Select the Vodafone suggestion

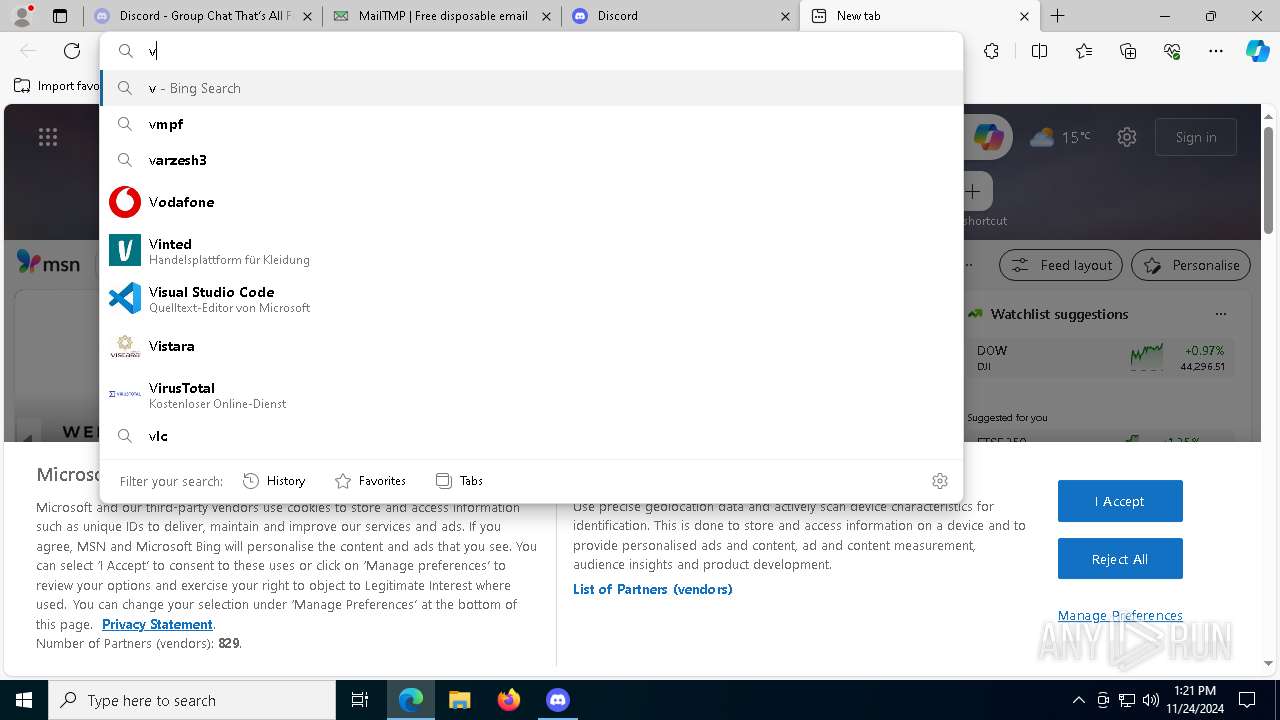point(531,202)
